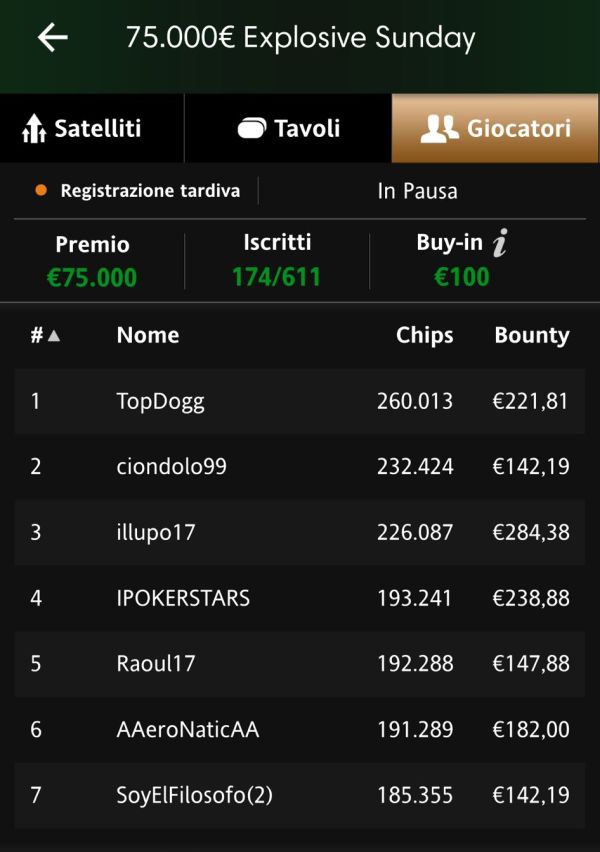Choose Raoul17 from the ranking
The image size is (600, 852).
coord(300,663)
